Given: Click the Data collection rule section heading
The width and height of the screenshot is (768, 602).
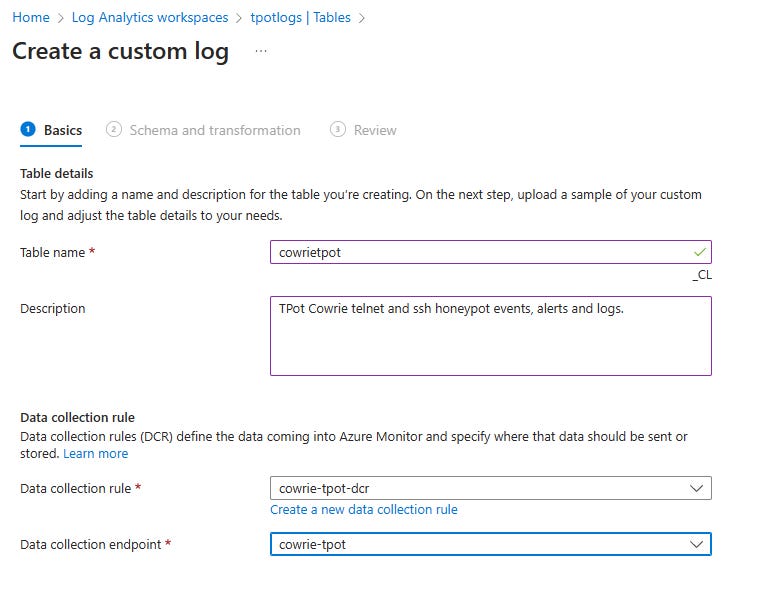Looking at the screenshot, I should [x=77, y=417].
